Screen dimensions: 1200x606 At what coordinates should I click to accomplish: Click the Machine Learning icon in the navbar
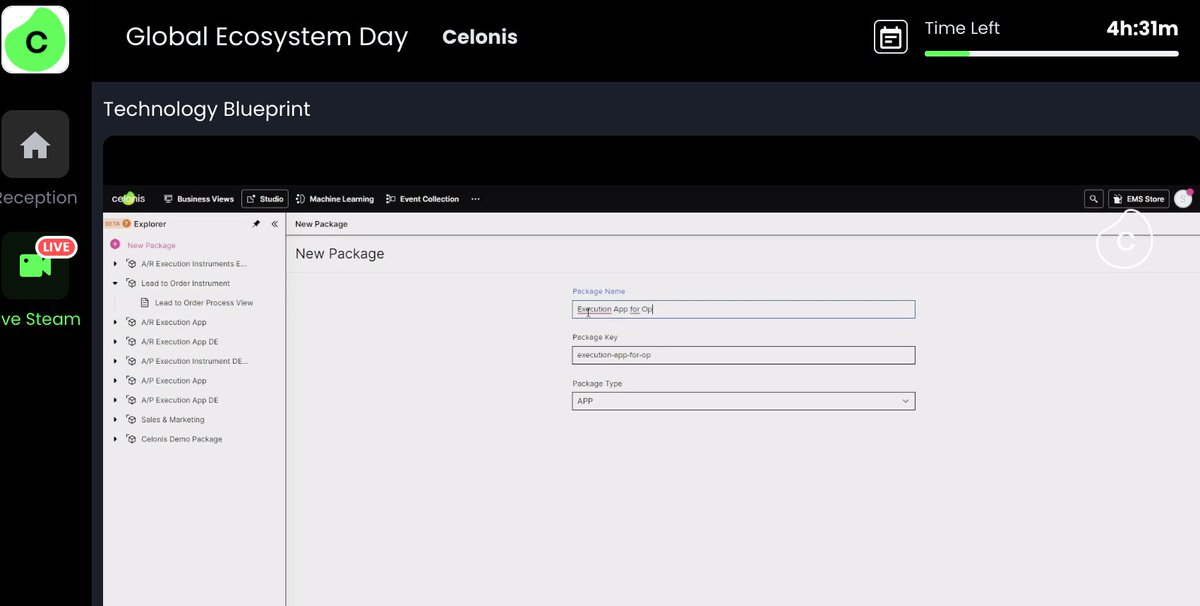tap(299, 198)
